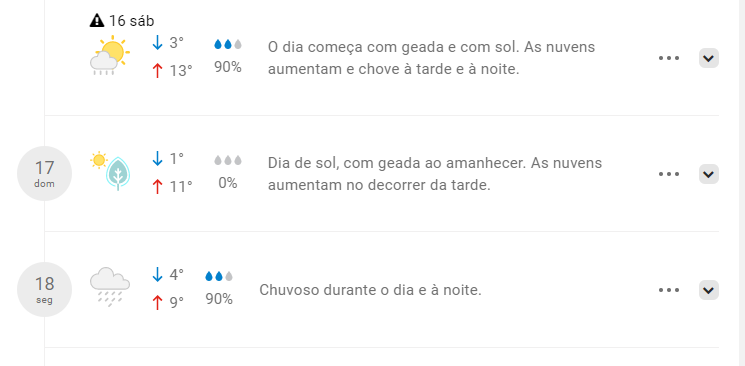
Task: Click the 16 sáb date label
Action: click(x=132, y=21)
